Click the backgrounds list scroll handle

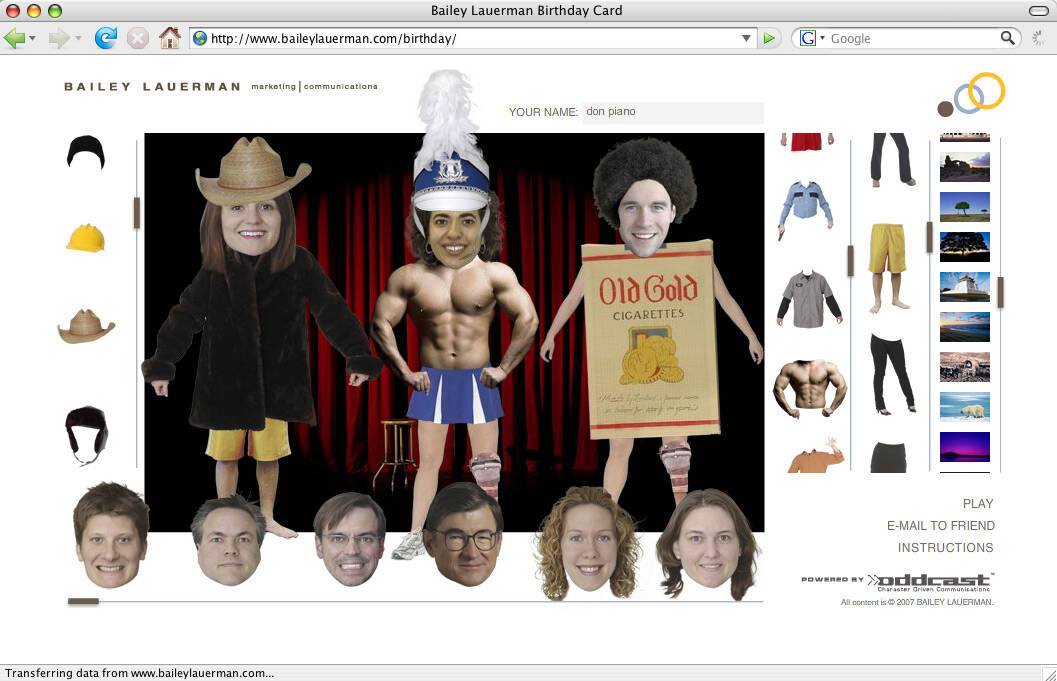point(1000,293)
